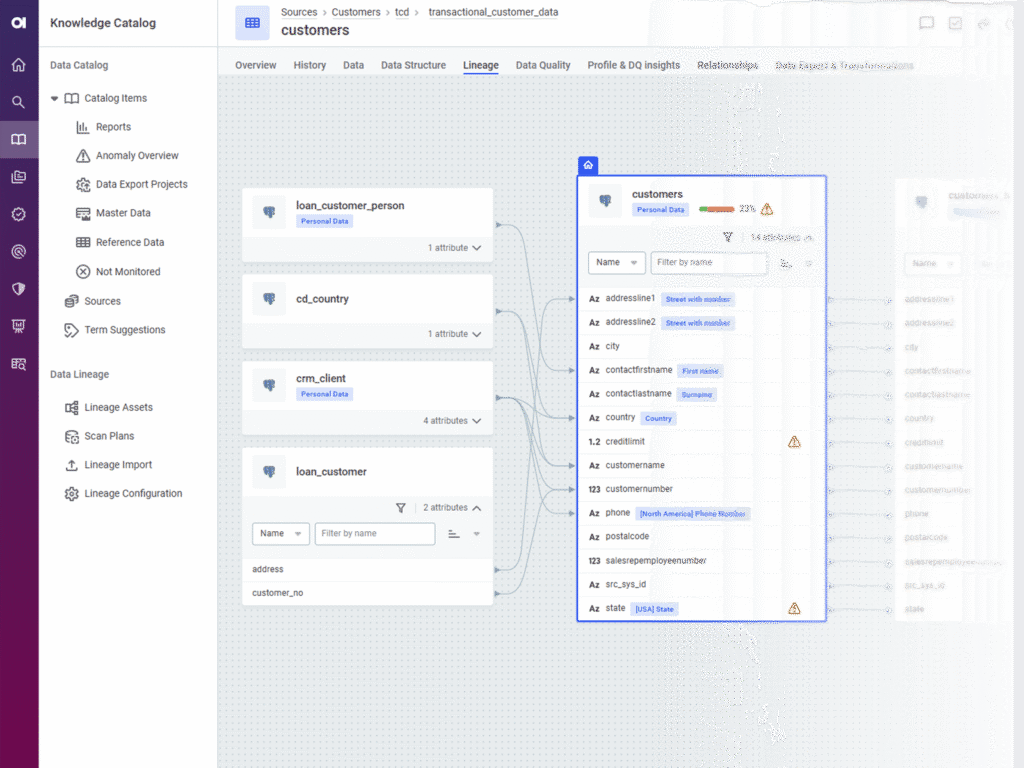Go to Home in the left rail
The image size is (1024, 768).
18,65
